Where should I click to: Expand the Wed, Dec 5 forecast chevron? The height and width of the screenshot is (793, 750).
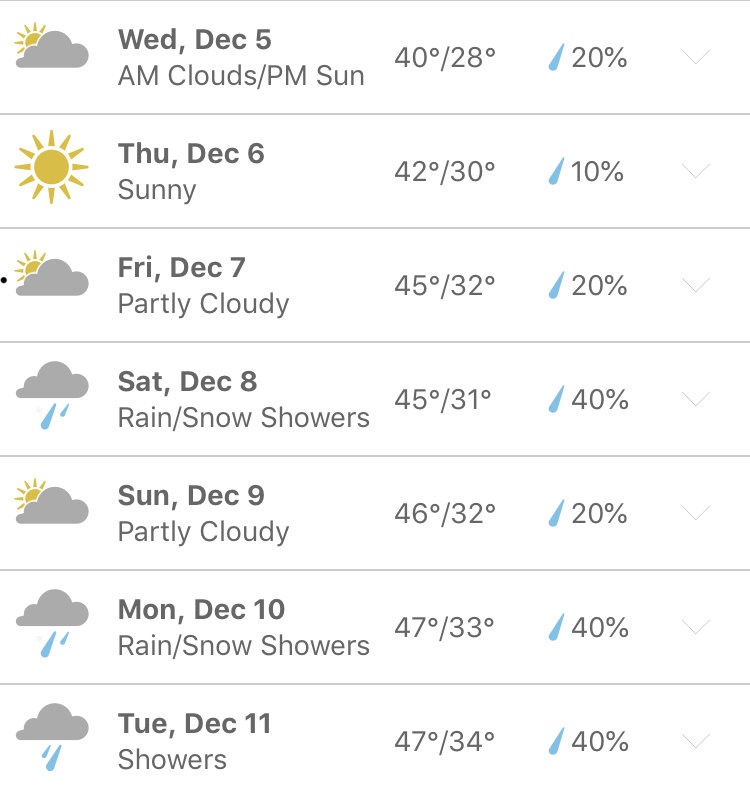coord(696,57)
